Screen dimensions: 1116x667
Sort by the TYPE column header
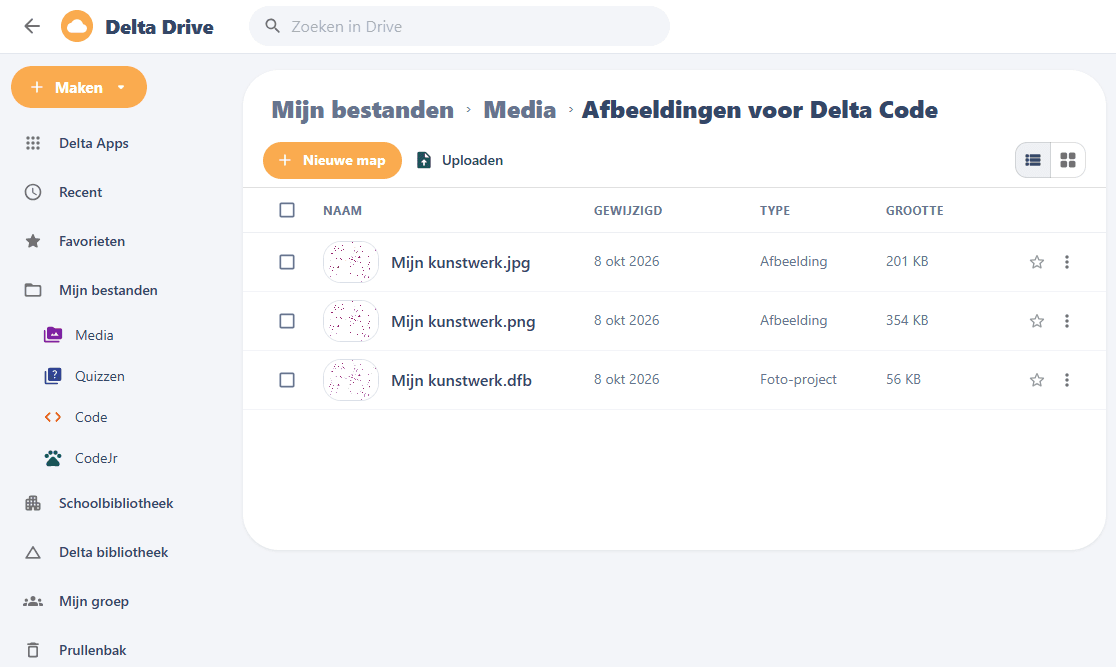pos(775,211)
